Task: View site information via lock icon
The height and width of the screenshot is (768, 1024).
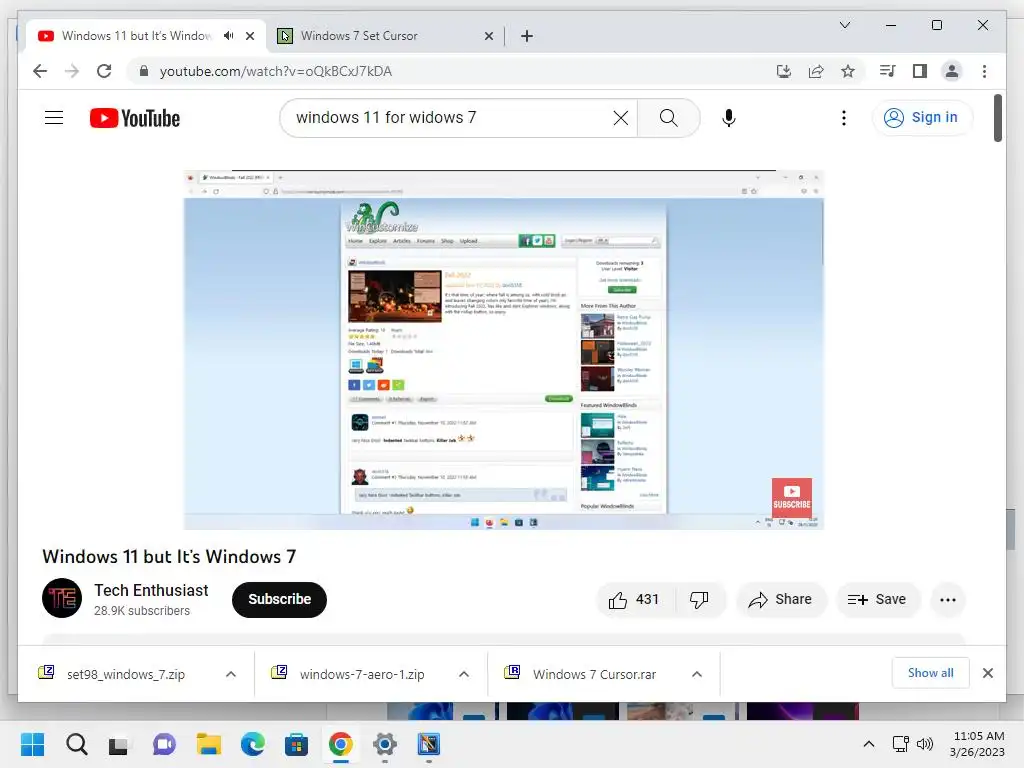Action: 144,71
